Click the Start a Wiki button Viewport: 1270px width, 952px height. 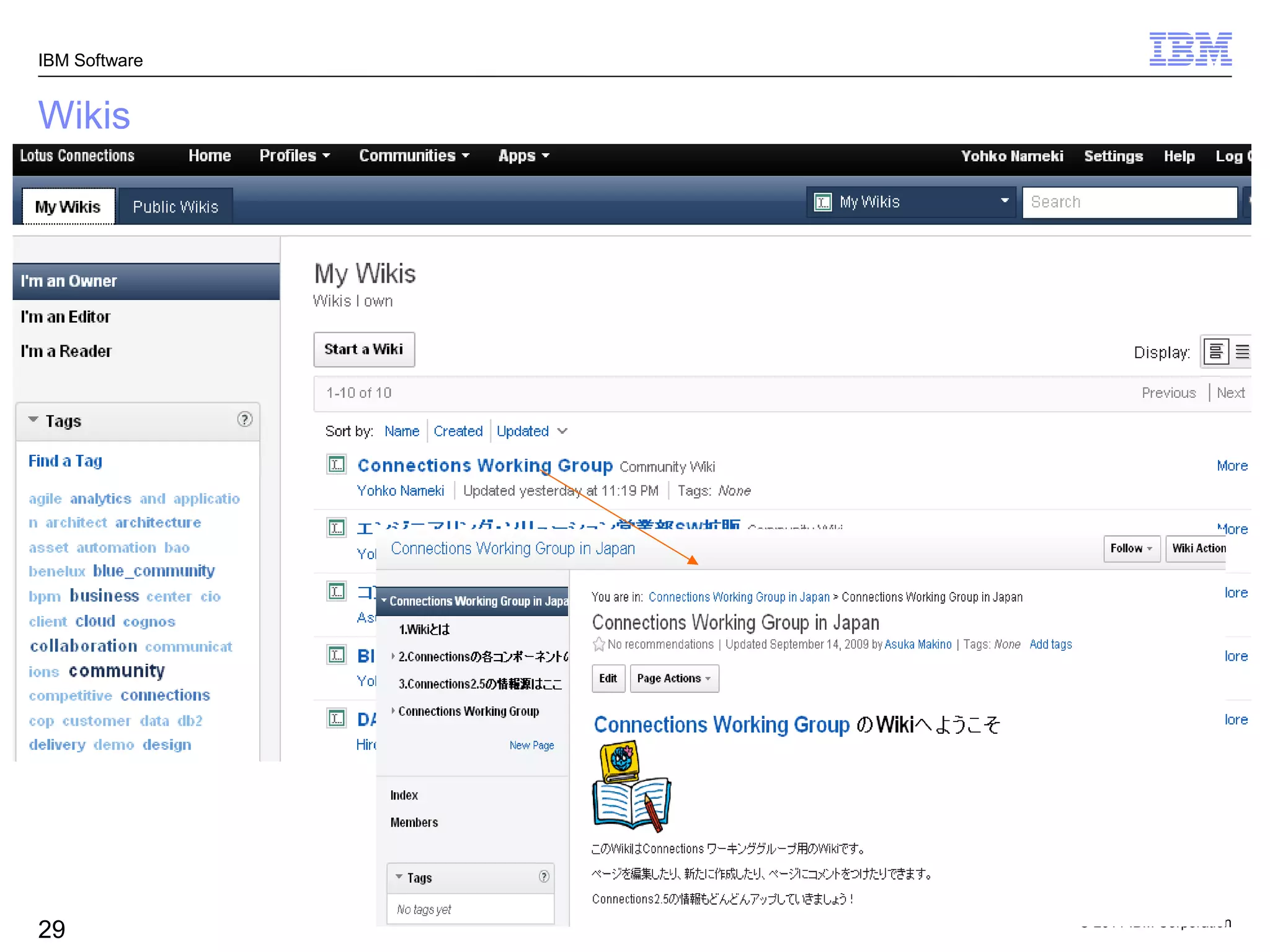coord(364,350)
